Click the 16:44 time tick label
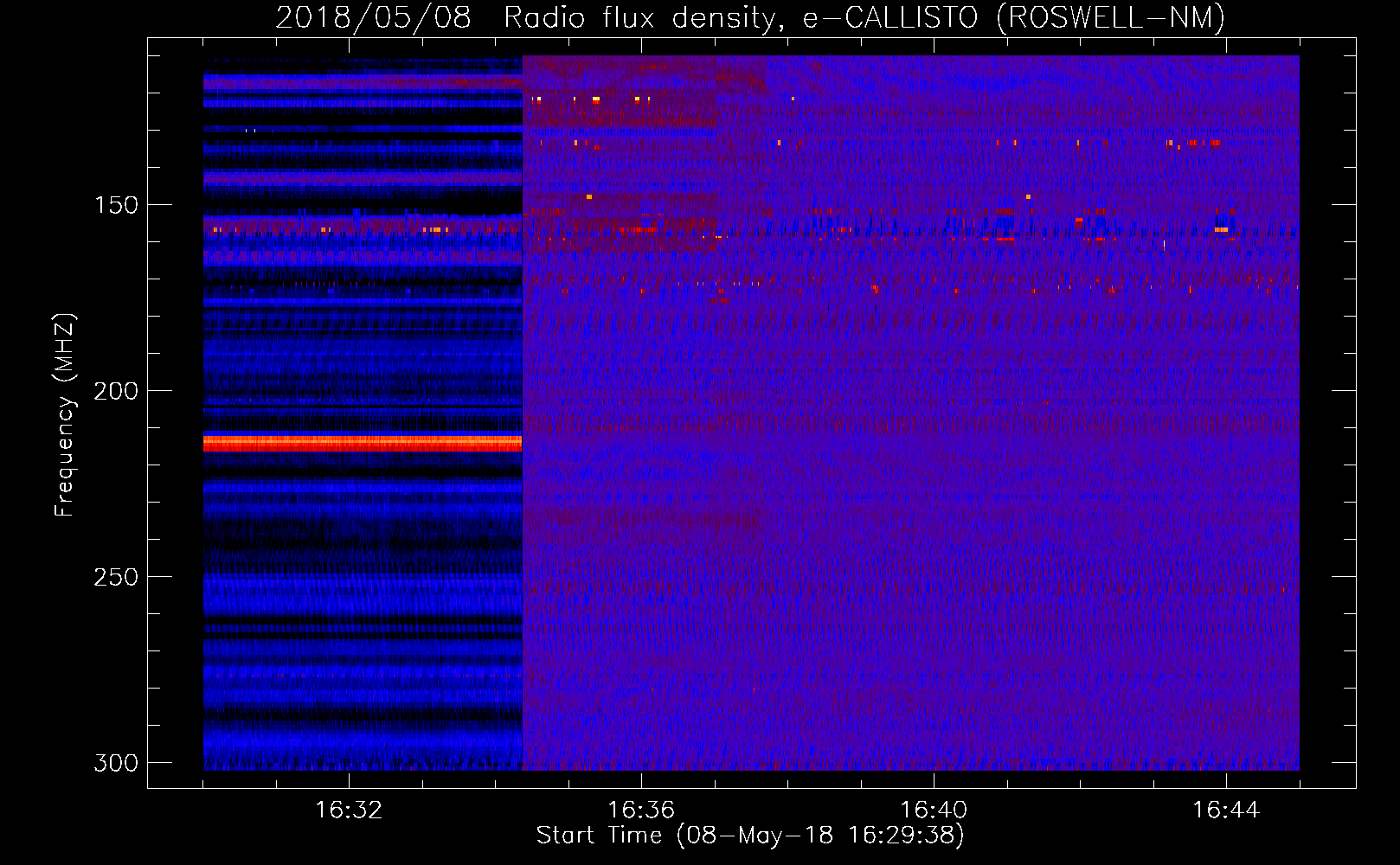The image size is (1400, 865). click(1226, 811)
